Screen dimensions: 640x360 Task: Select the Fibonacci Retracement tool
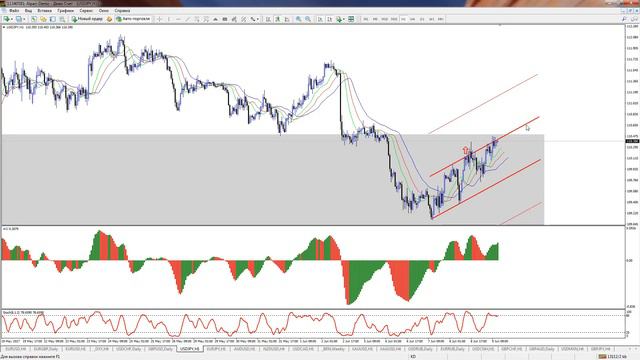(x=206, y=19)
